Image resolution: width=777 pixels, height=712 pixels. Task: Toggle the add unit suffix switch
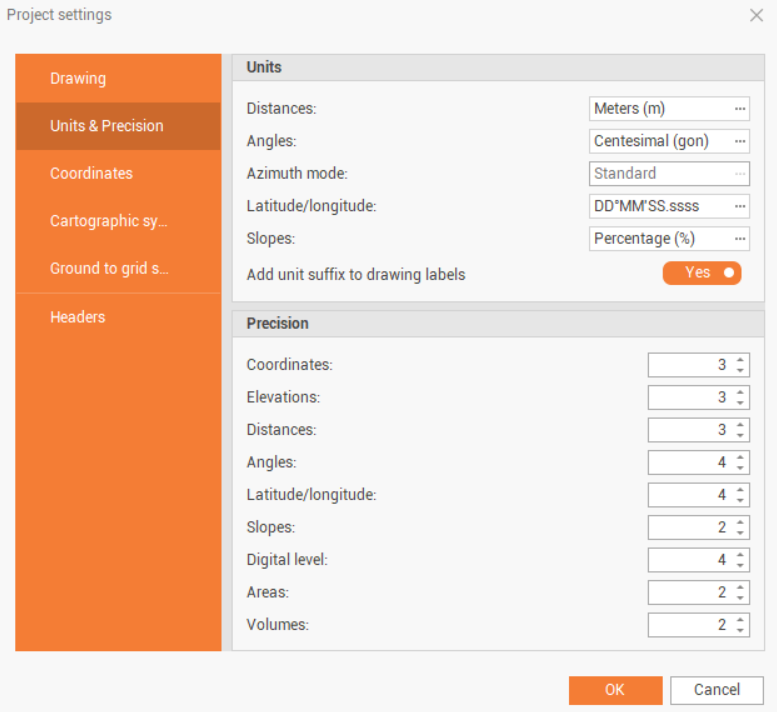[x=702, y=273]
